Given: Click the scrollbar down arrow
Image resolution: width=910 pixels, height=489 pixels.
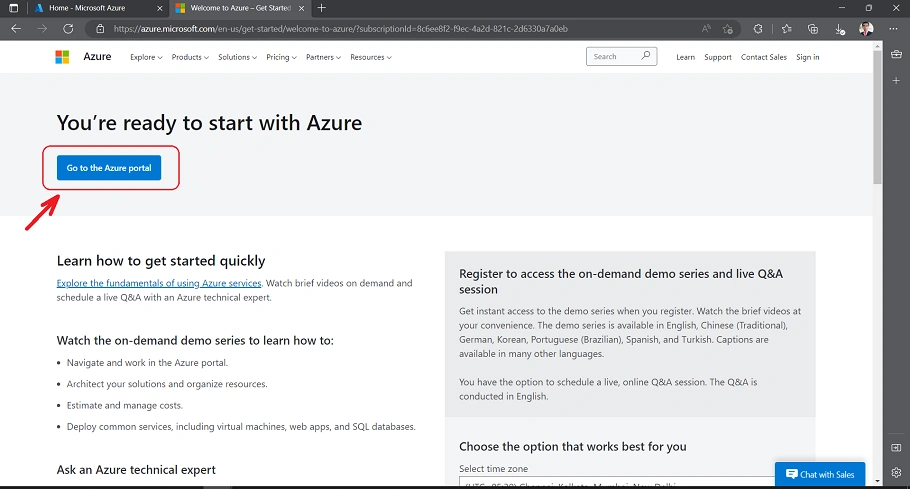Looking at the screenshot, I should point(878,481).
